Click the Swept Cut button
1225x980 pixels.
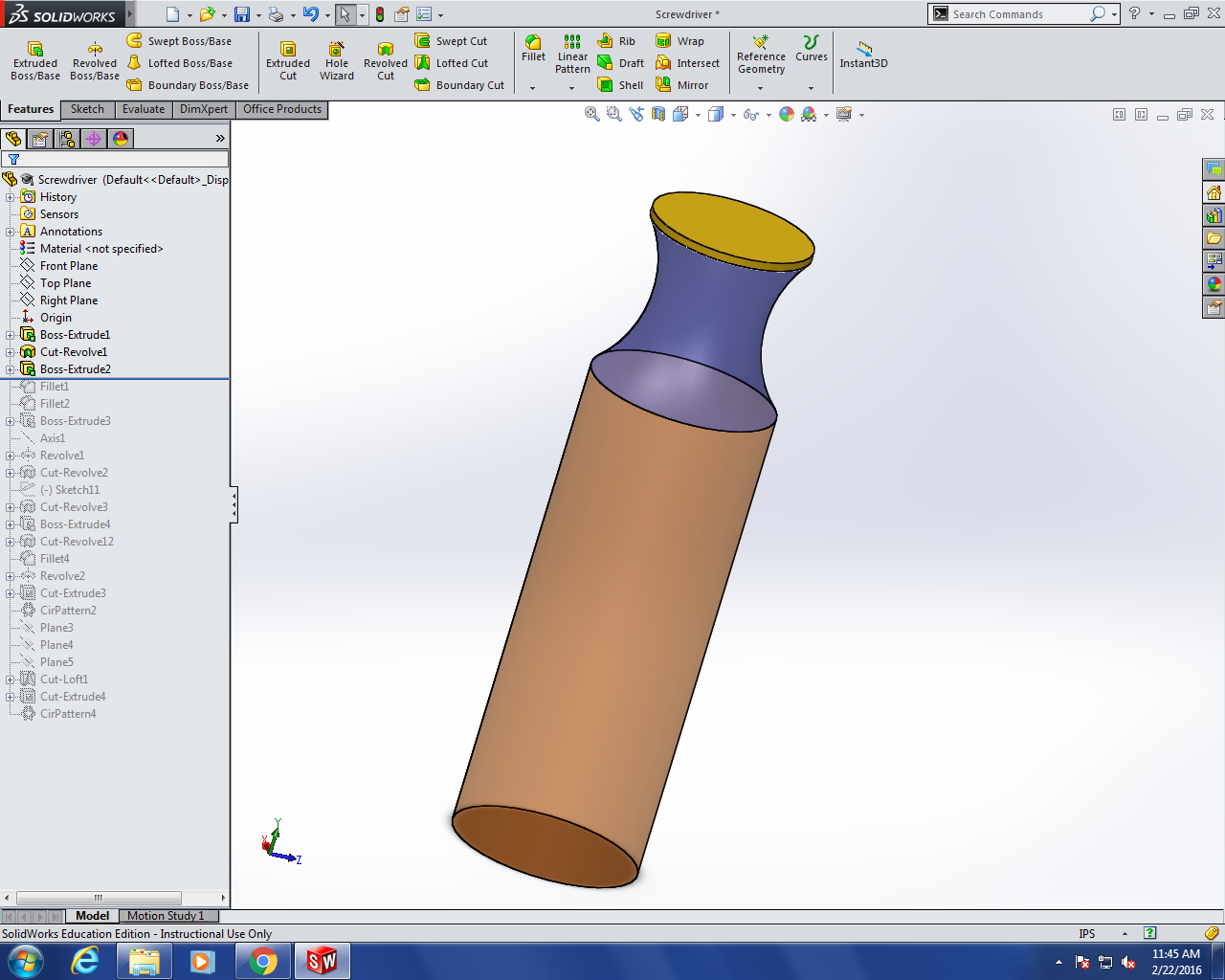pos(451,41)
